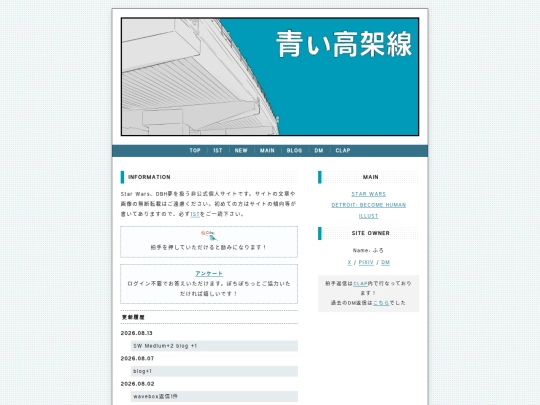Click the 拍手を押していただけると clap message
This screenshot has width=540, height=405.
point(209,247)
